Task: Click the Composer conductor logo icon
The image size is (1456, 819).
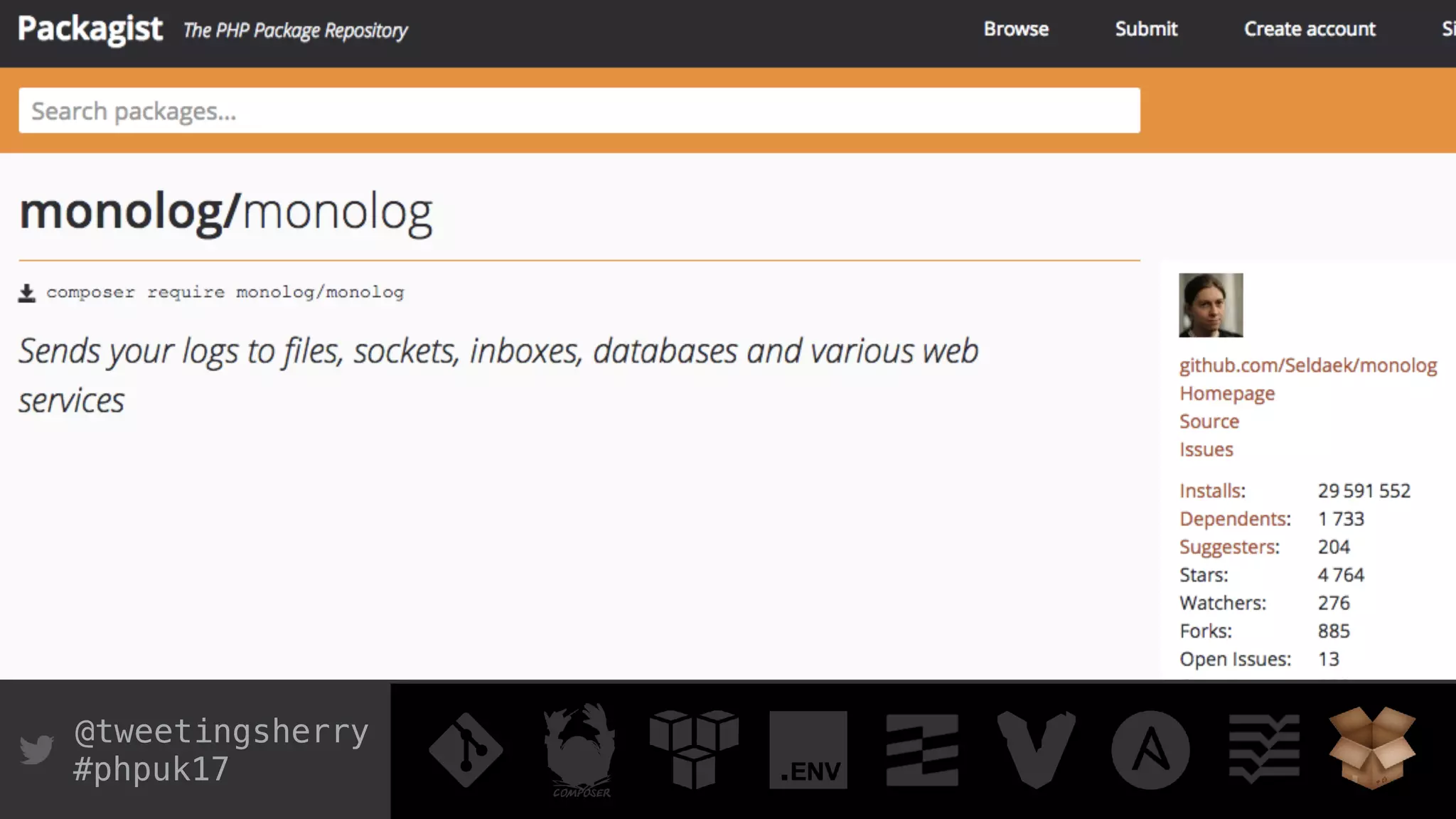Action: (x=580, y=749)
